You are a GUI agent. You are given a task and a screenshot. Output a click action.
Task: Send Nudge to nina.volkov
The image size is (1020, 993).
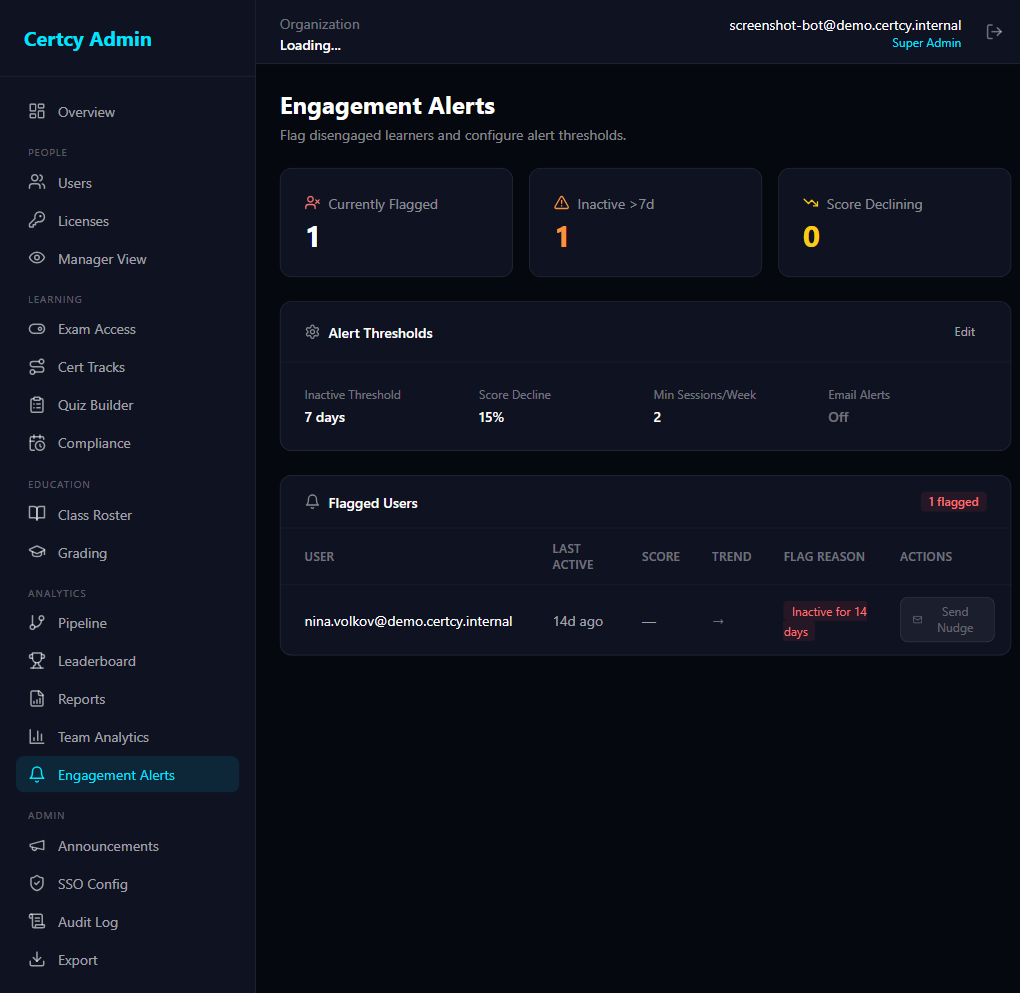point(946,619)
